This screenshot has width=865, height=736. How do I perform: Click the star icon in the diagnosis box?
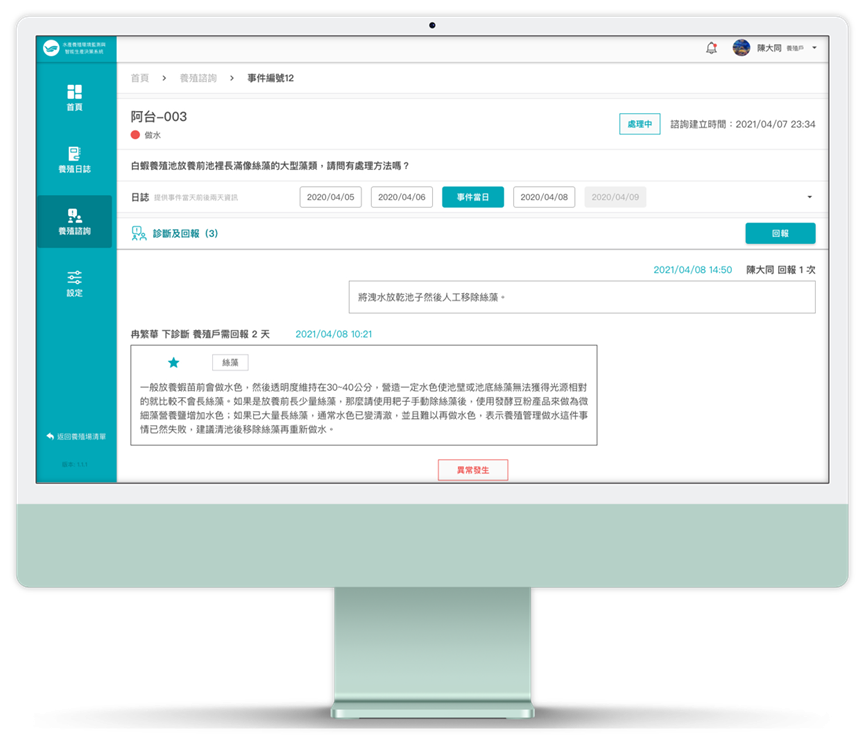coord(173,362)
